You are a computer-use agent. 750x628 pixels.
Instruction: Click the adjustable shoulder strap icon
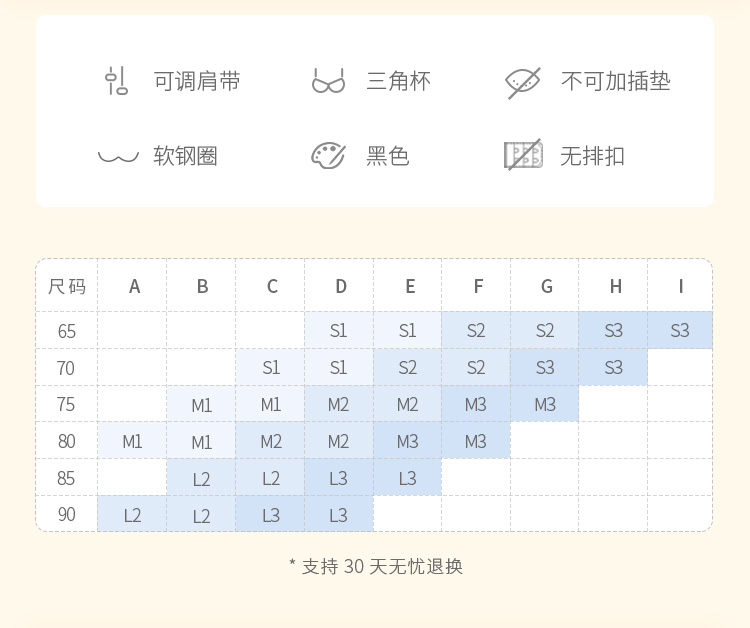[x=117, y=80]
